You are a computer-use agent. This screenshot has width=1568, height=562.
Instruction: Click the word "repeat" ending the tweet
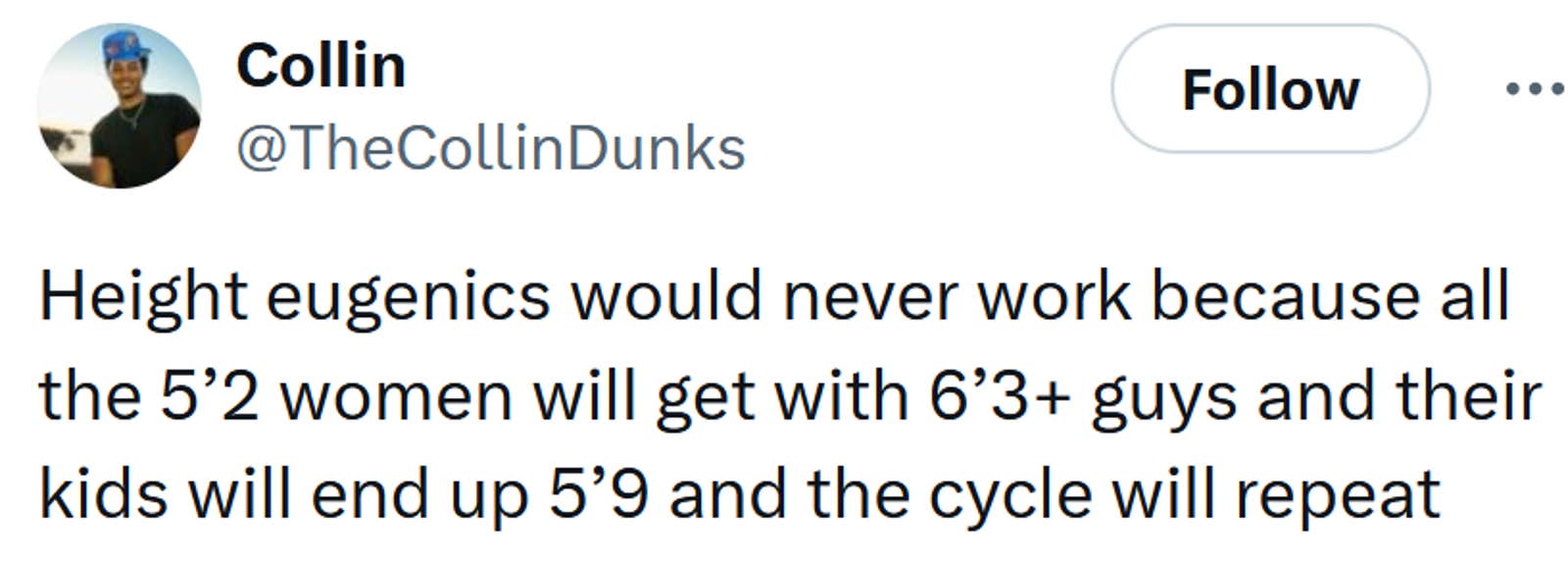tap(1337, 495)
